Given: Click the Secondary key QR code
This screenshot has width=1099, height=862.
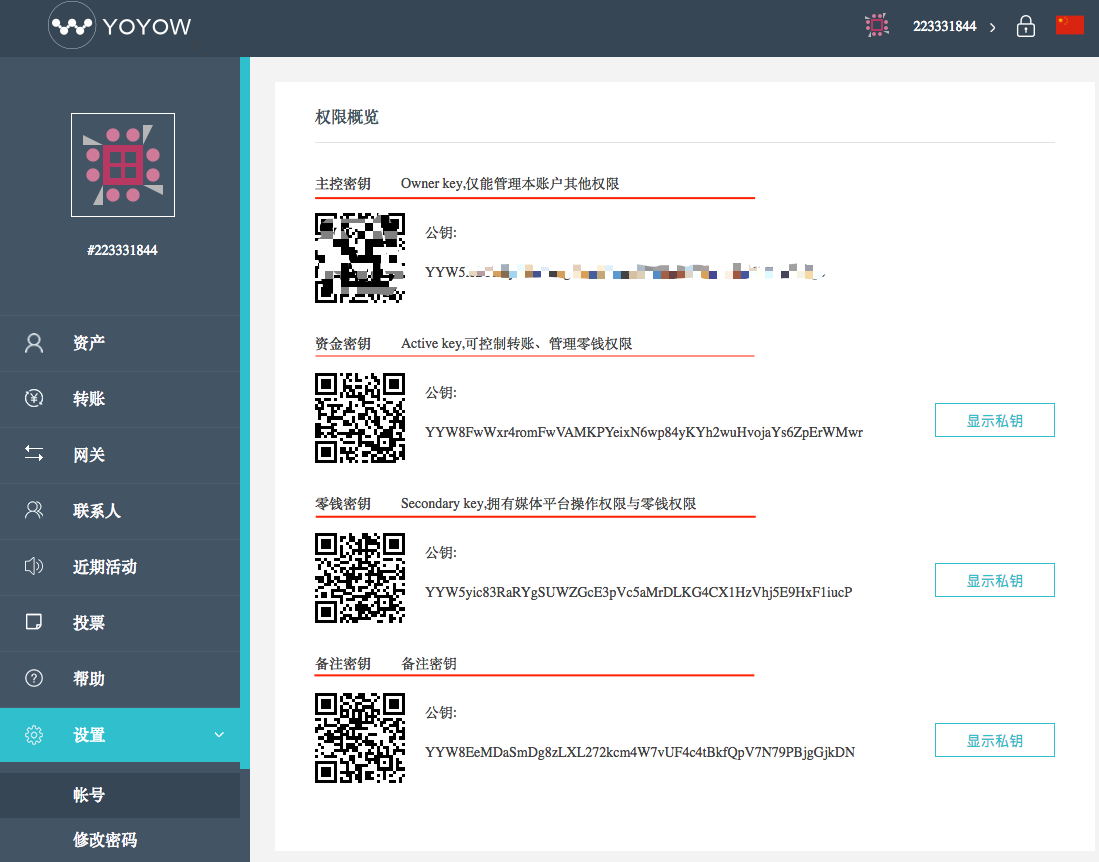Looking at the screenshot, I should tap(360, 577).
